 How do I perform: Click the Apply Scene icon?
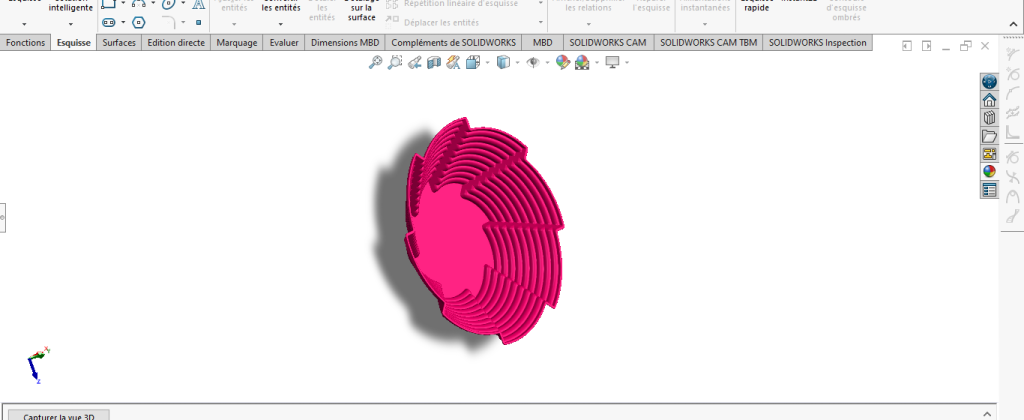[582, 63]
